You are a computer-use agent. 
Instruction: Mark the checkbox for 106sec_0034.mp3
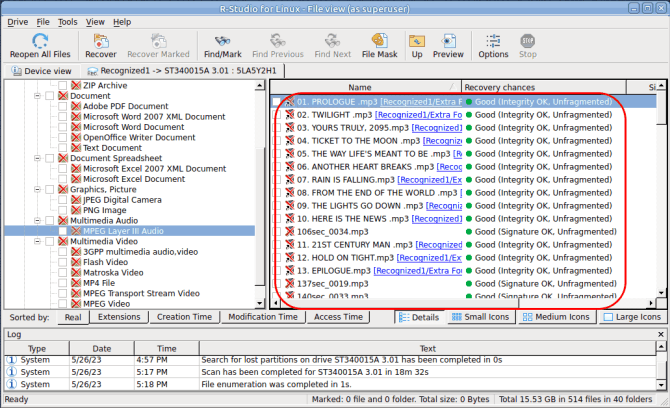[277, 232]
